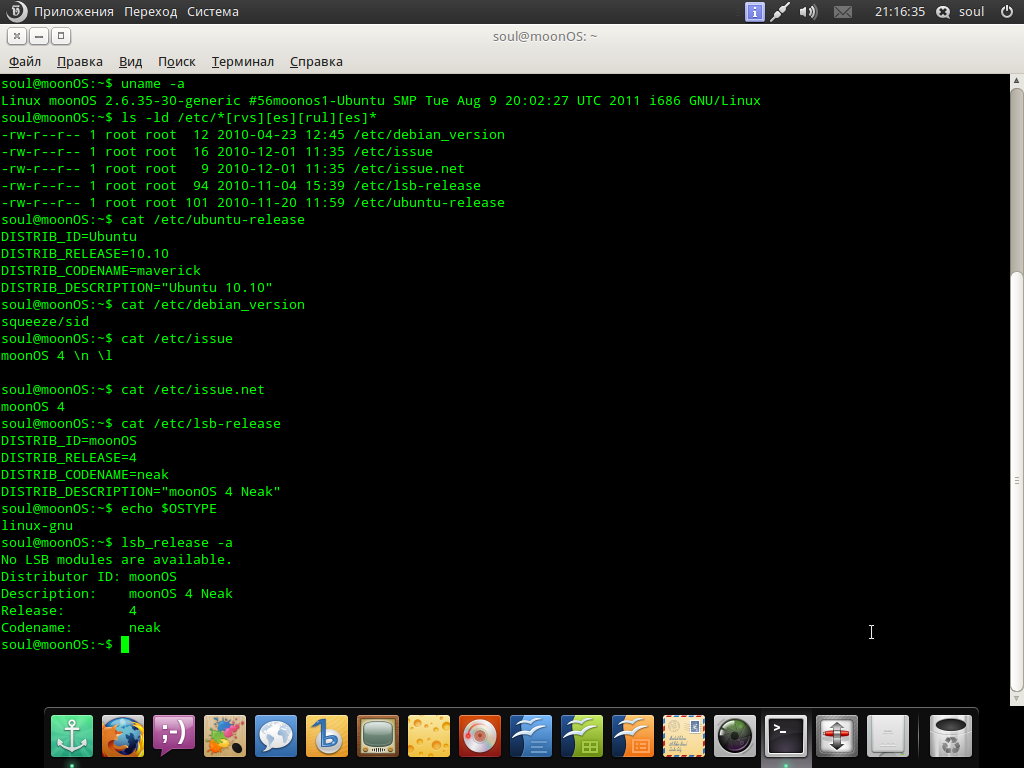Open the TV video player icon
The image size is (1024, 768).
377,736
